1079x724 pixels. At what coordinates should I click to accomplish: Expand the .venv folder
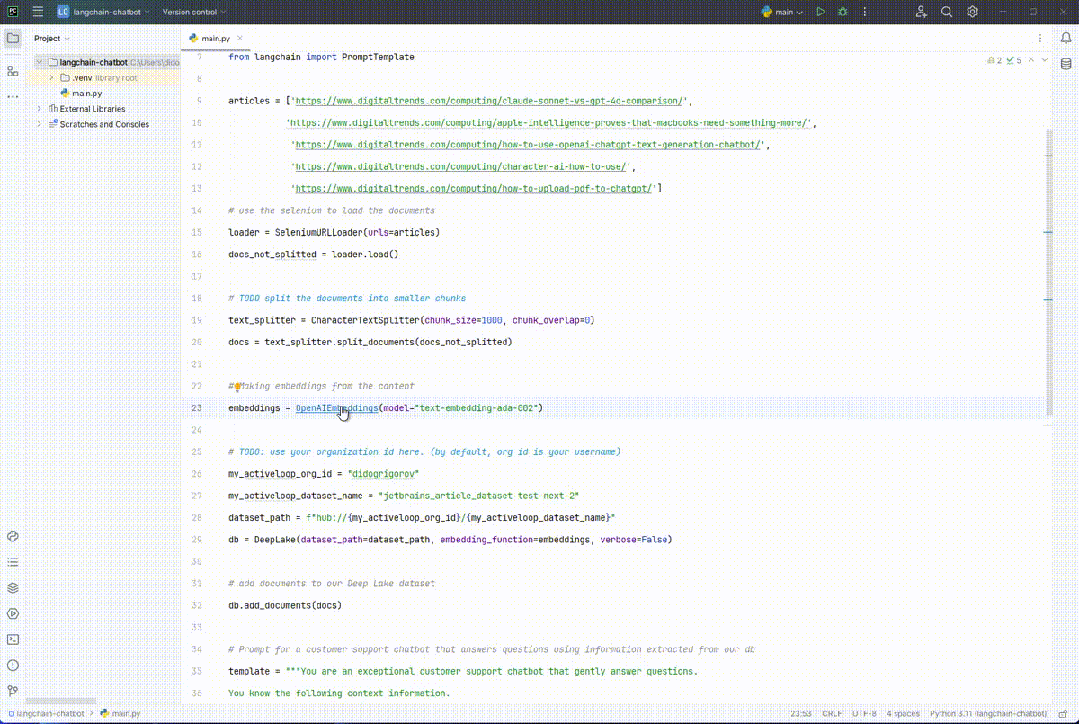click(52, 78)
